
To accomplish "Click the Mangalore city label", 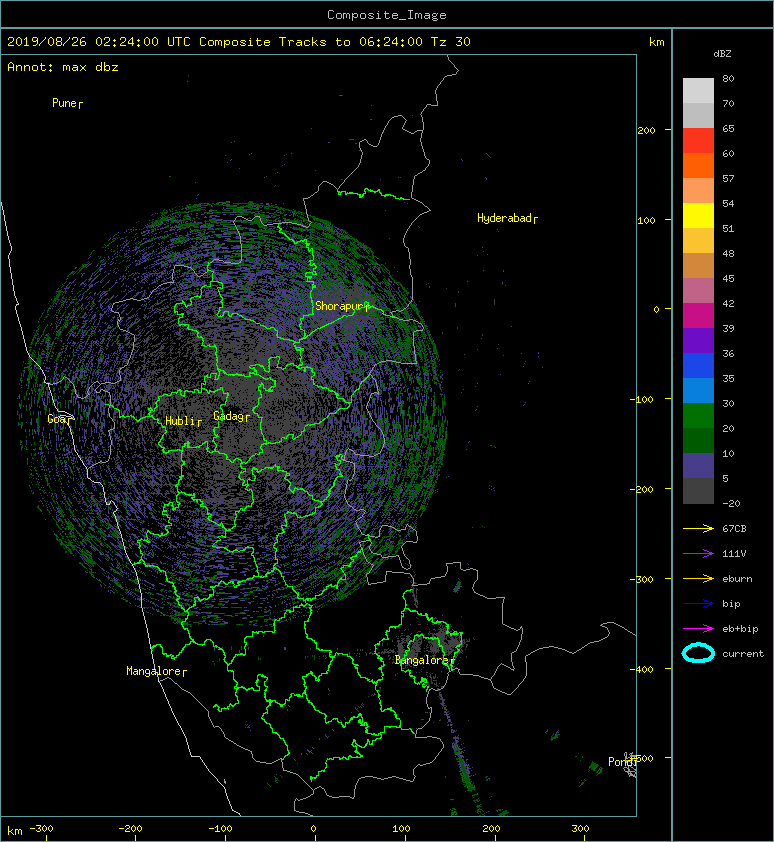I will pyautogui.click(x=154, y=671).
